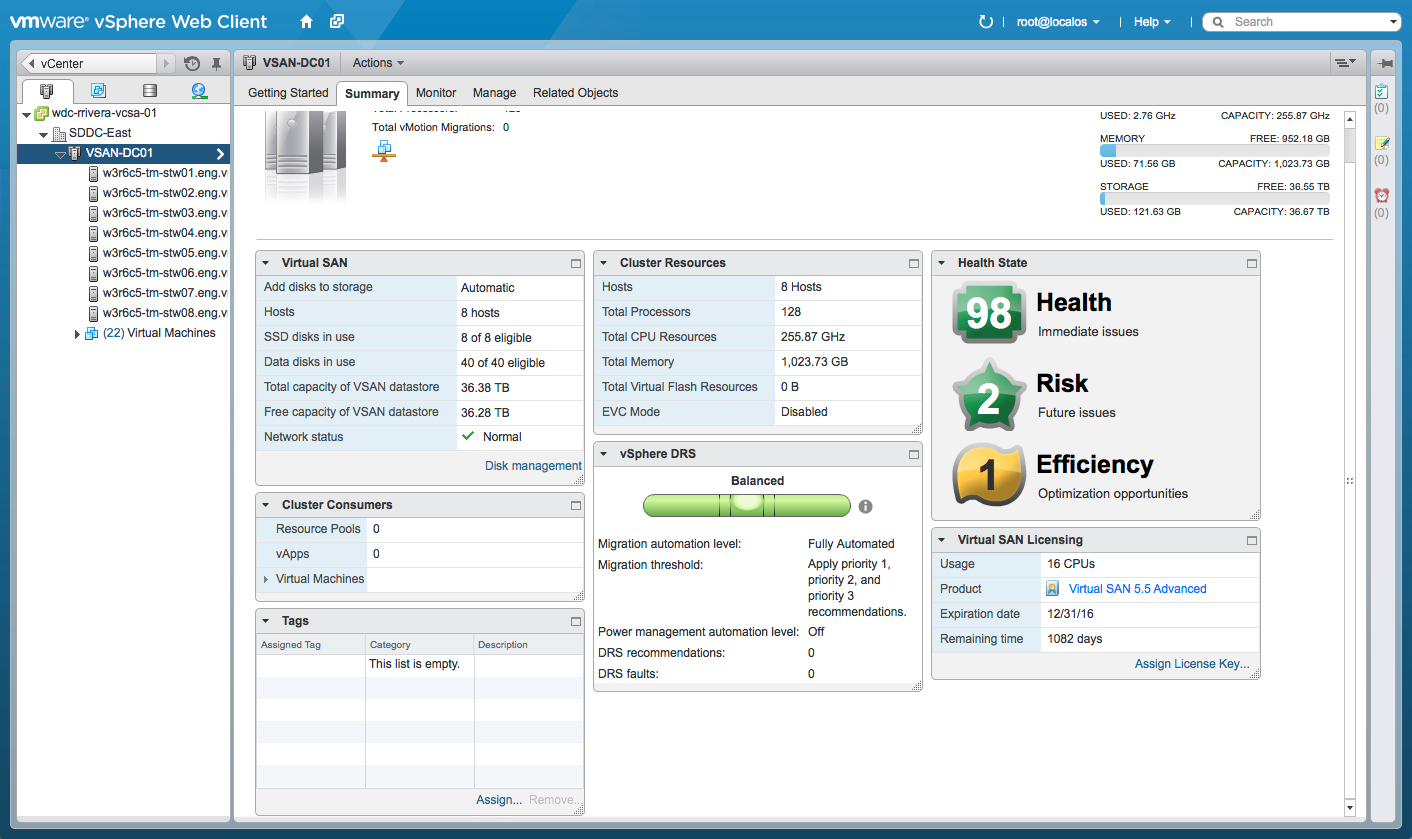Expand the Virtual Machines row in Cluster Consumers

tap(266, 579)
